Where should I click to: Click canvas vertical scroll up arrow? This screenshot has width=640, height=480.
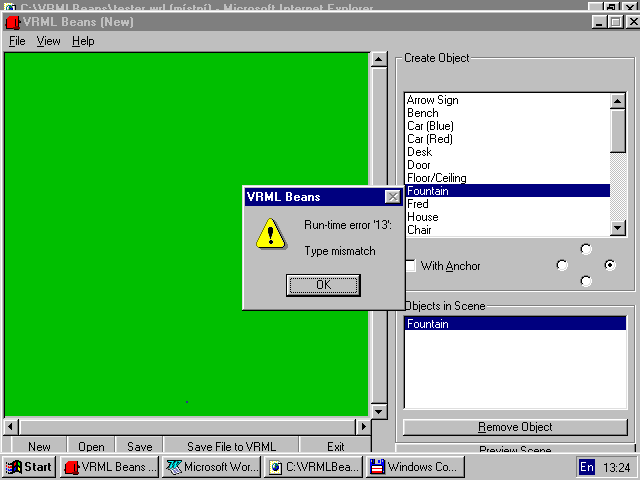[378, 60]
